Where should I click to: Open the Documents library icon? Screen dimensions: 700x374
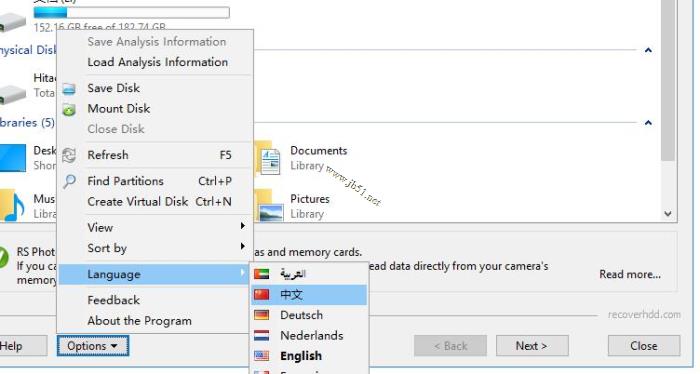tap(269, 158)
